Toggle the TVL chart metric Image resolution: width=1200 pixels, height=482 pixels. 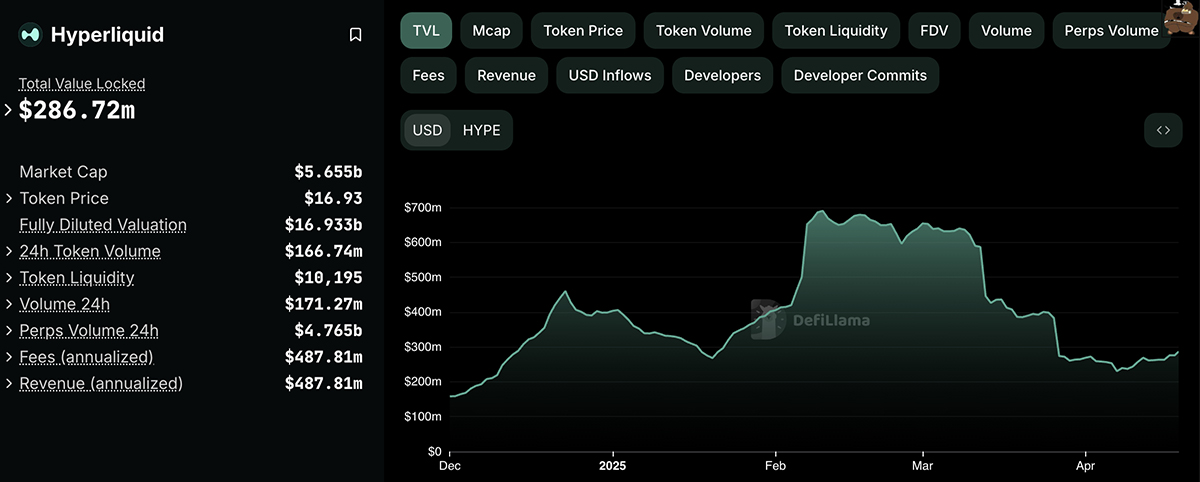click(x=426, y=30)
